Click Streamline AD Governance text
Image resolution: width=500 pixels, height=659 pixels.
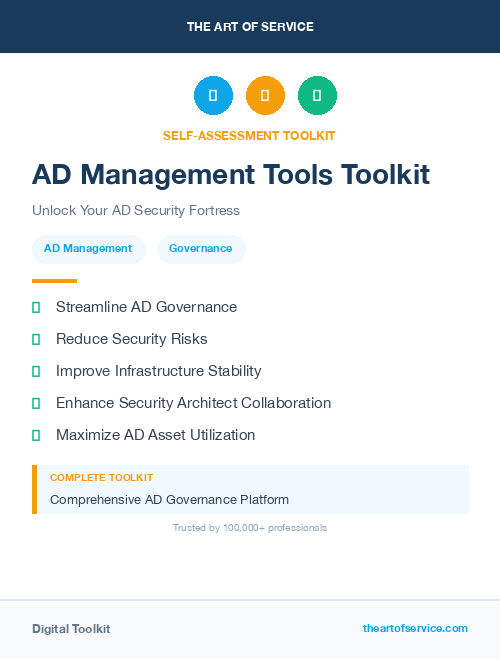point(146,307)
